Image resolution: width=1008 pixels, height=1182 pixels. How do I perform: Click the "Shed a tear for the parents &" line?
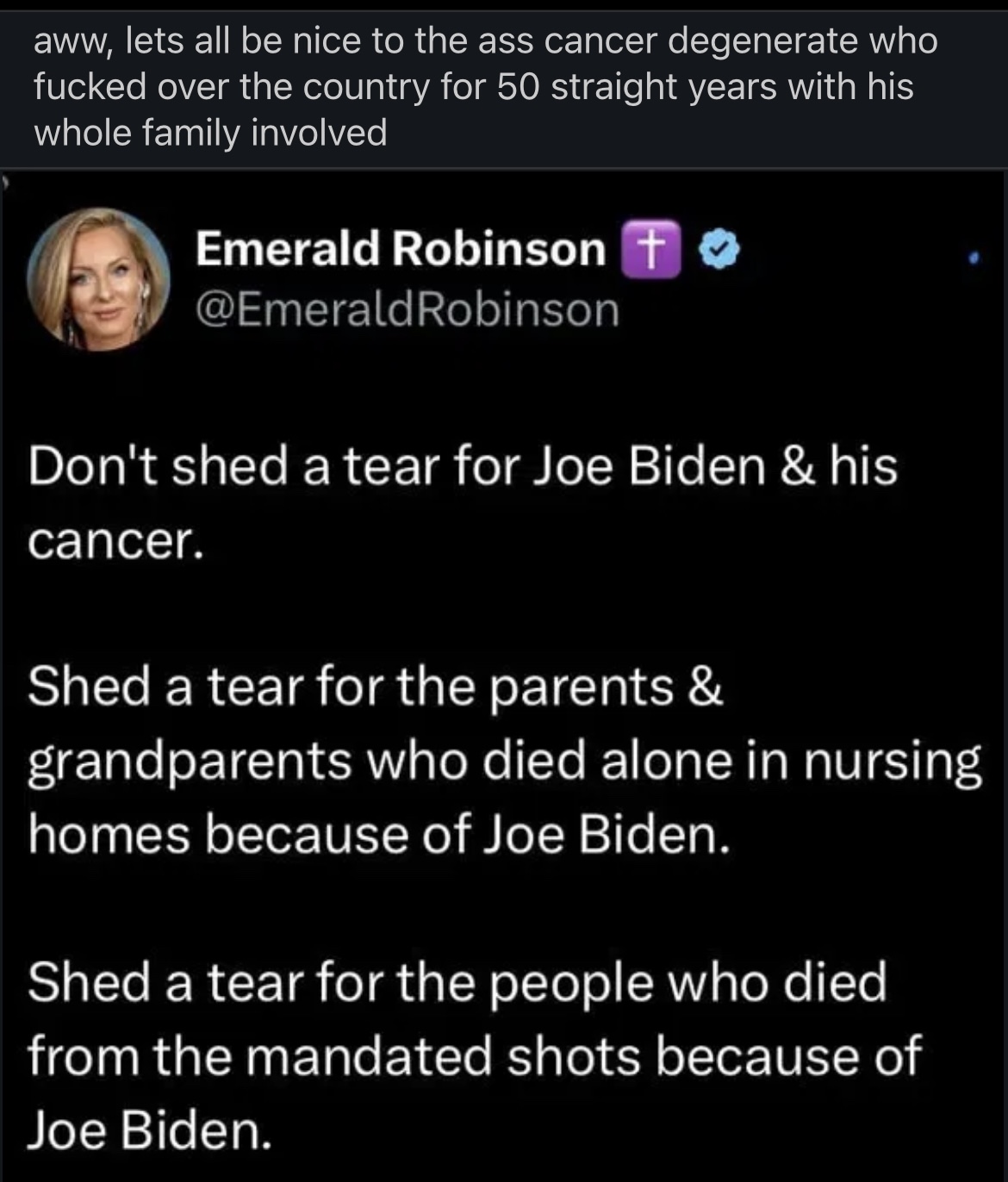(x=376, y=687)
